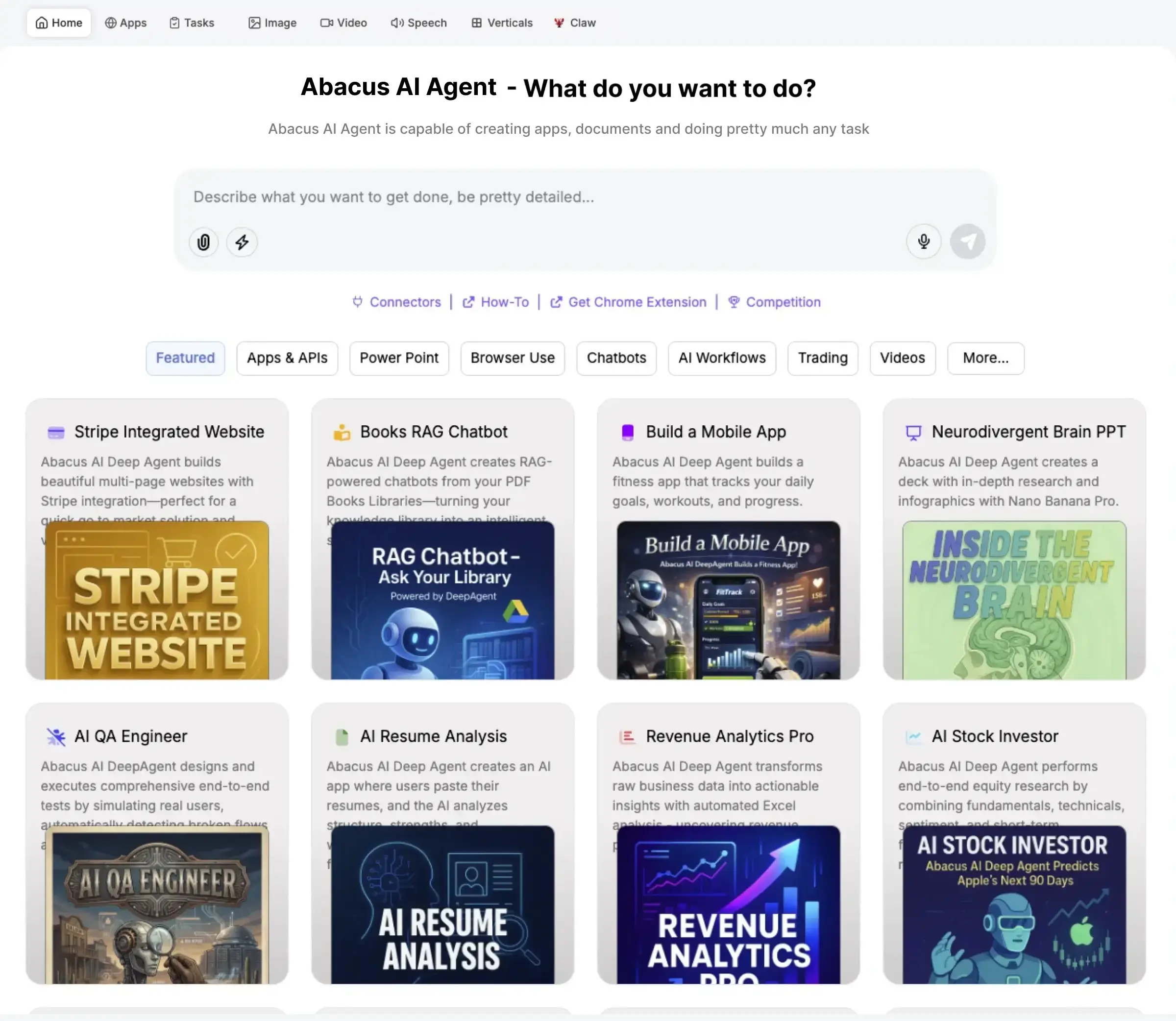This screenshot has height=1021, width=1176.
Task: Activate the microphone voice input icon
Action: point(924,242)
